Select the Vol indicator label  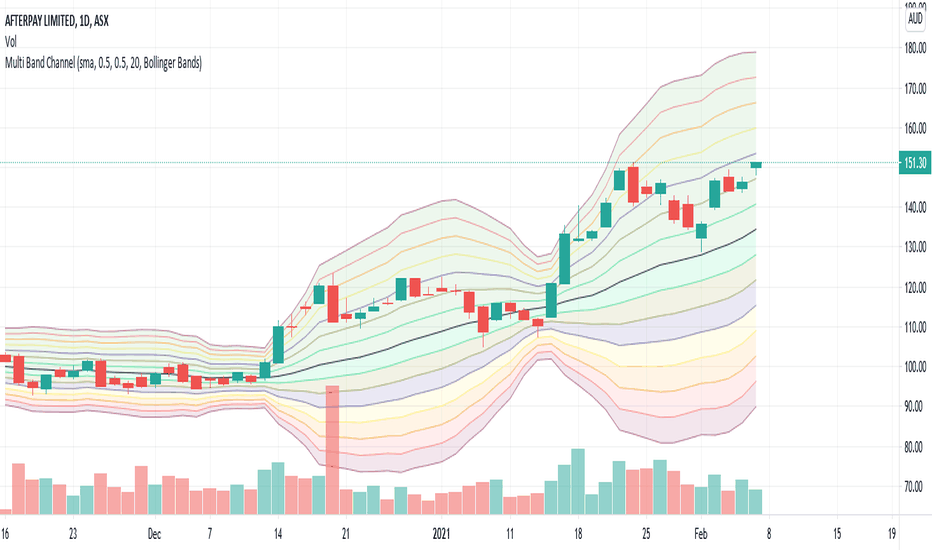[11, 42]
